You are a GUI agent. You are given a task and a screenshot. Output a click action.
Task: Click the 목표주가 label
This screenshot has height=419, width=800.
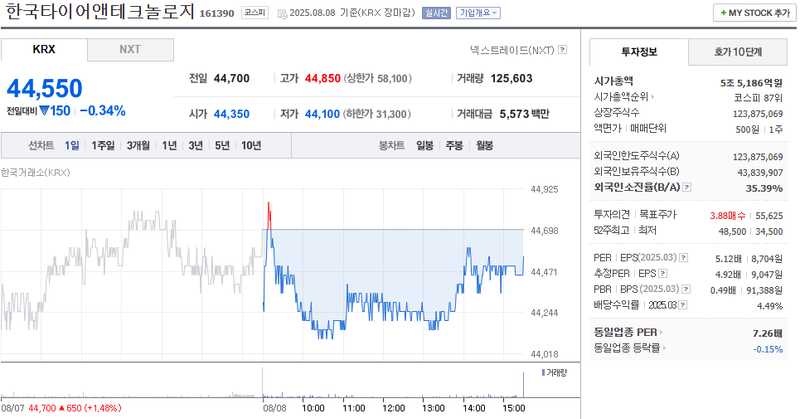pos(658,215)
